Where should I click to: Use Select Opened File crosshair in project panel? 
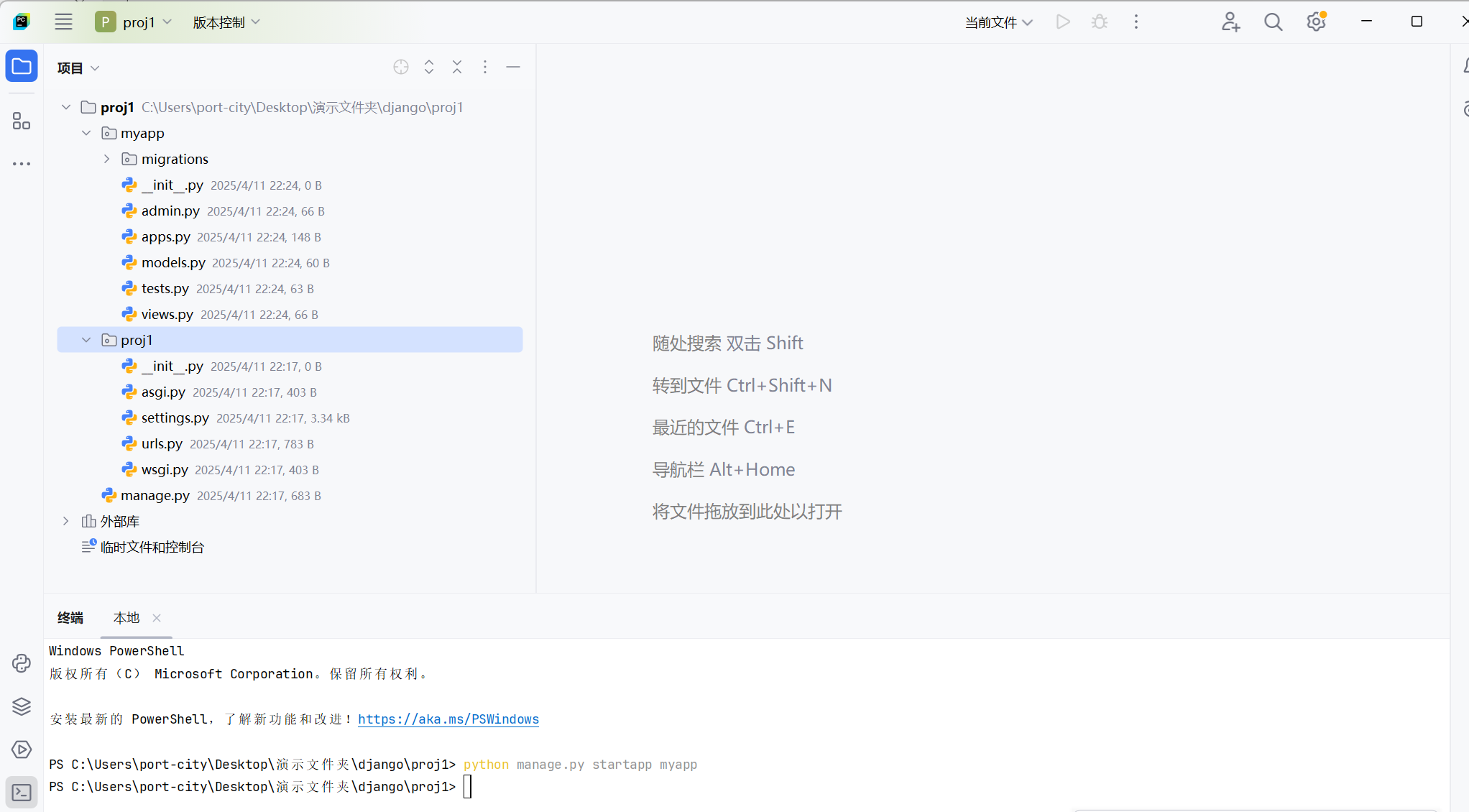tap(400, 67)
